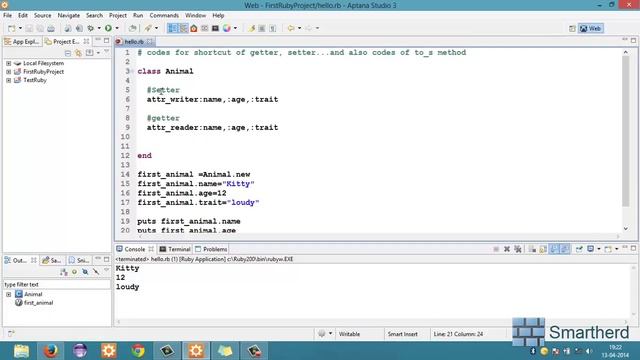Image resolution: width=640 pixels, height=360 pixels.
Task: Click the orange home/Studio start icon
Action: 194,28
